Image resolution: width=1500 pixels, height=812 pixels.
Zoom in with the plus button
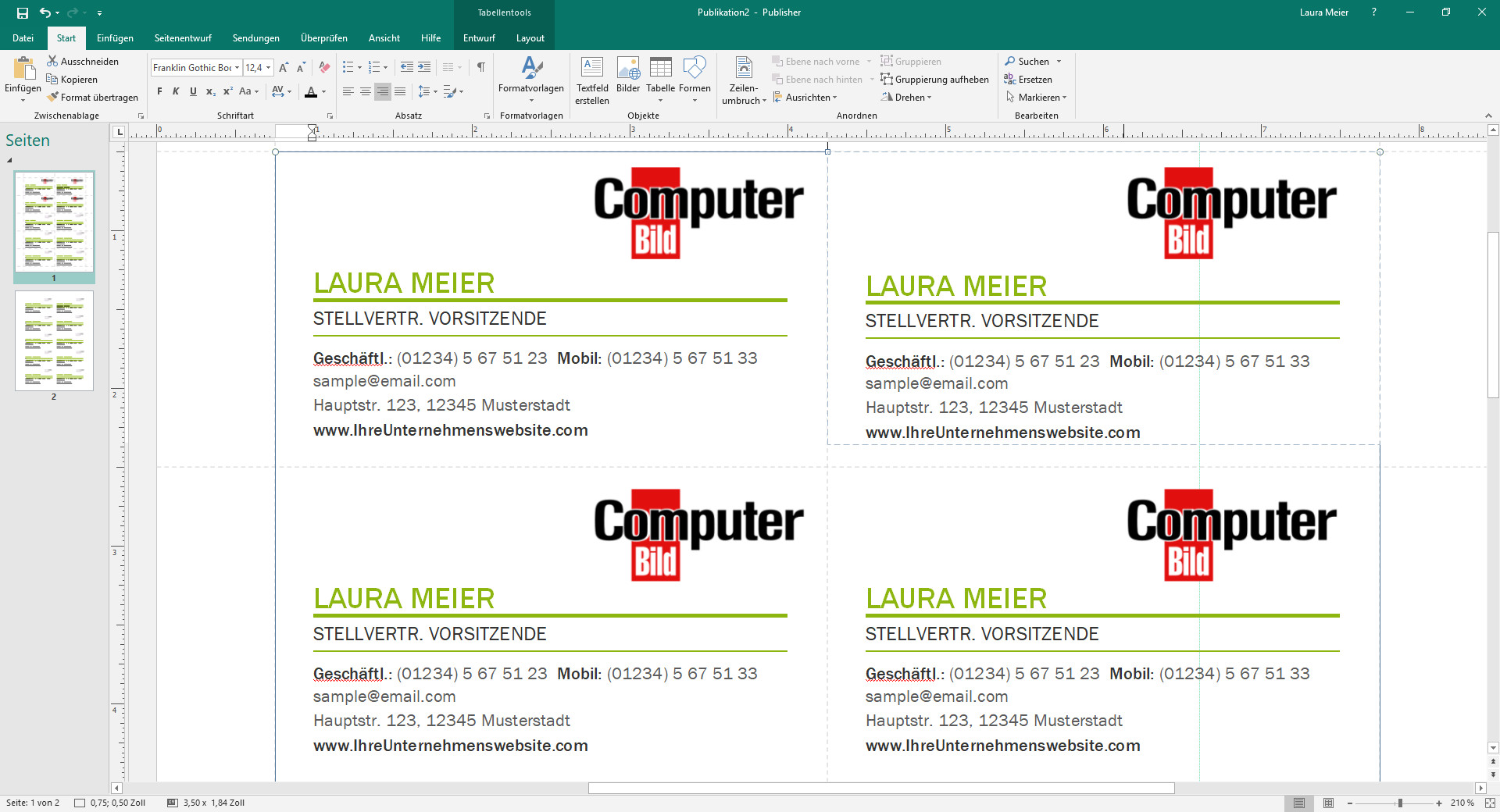(x=1438, y=803)
